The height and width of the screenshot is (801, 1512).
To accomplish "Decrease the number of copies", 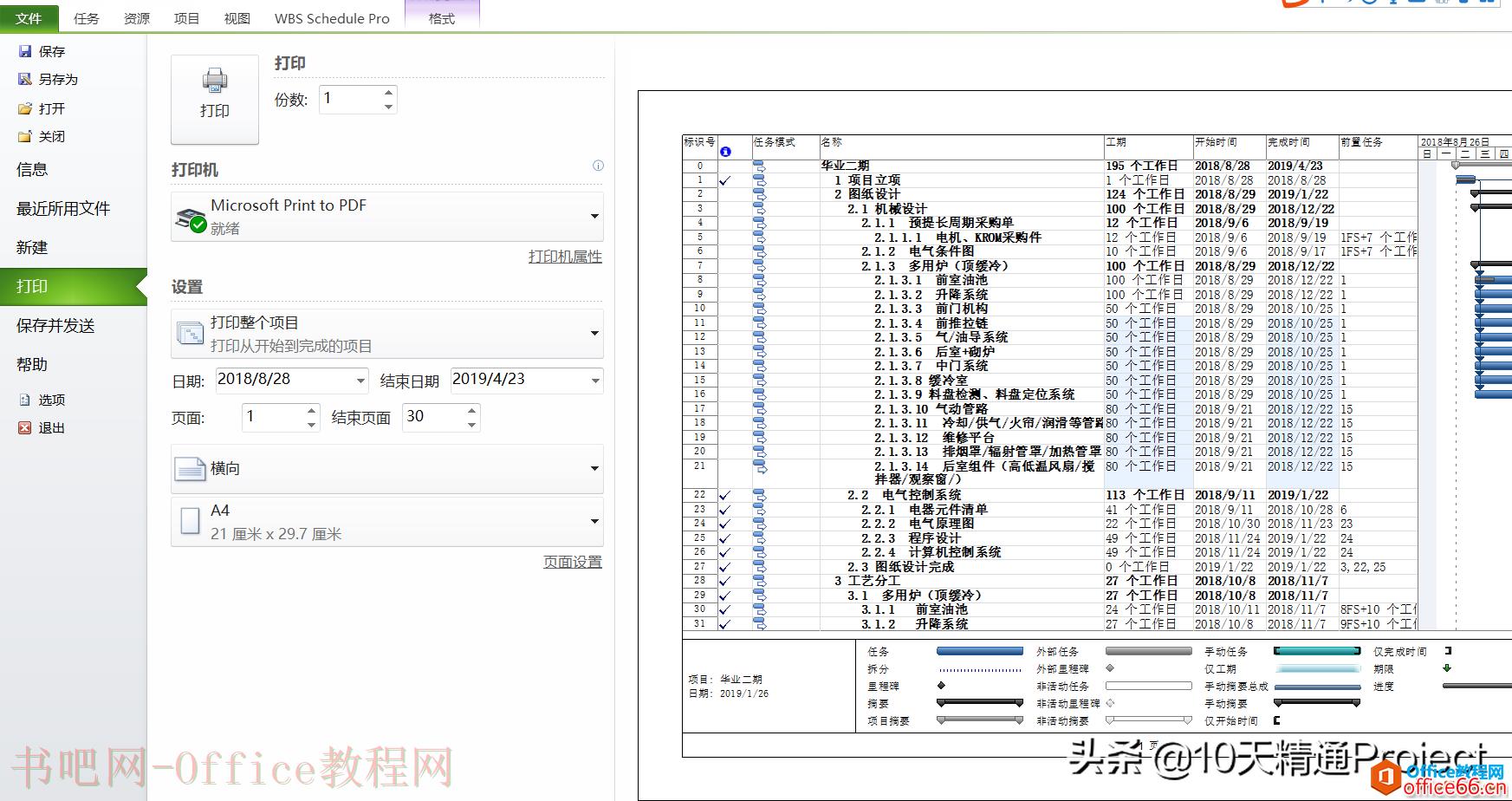I will point(389,107).
